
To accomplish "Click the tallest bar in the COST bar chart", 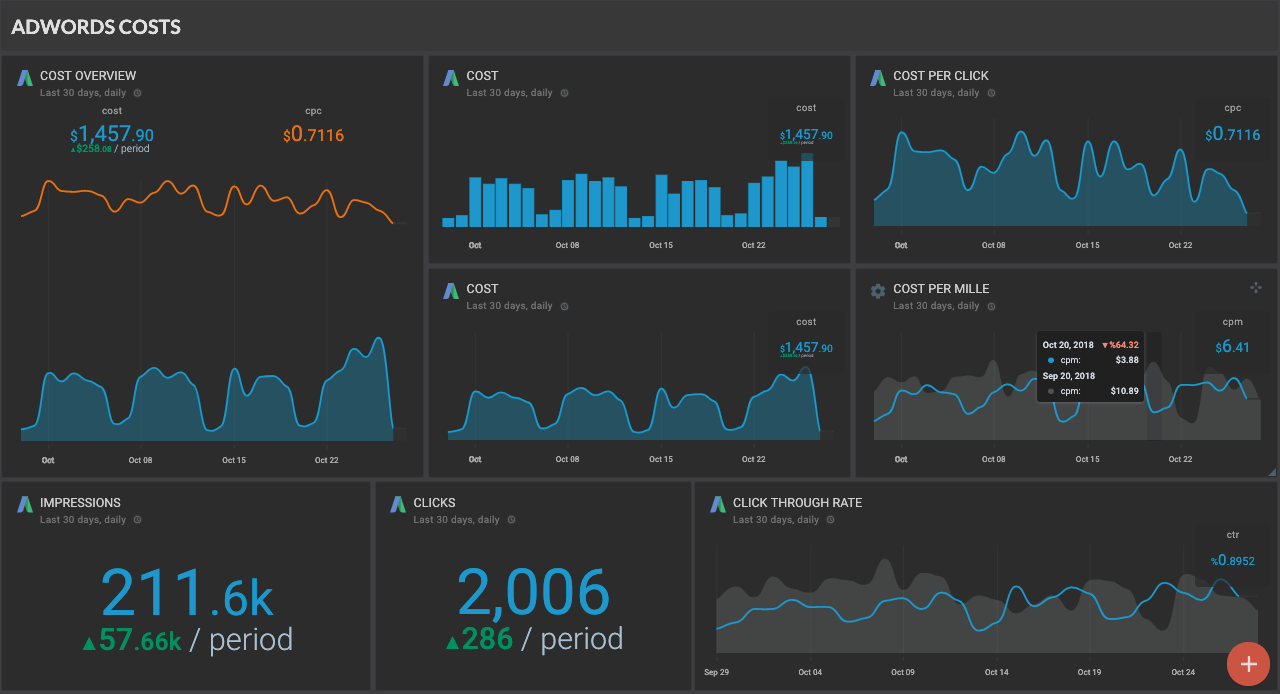I will coord(807,189).
